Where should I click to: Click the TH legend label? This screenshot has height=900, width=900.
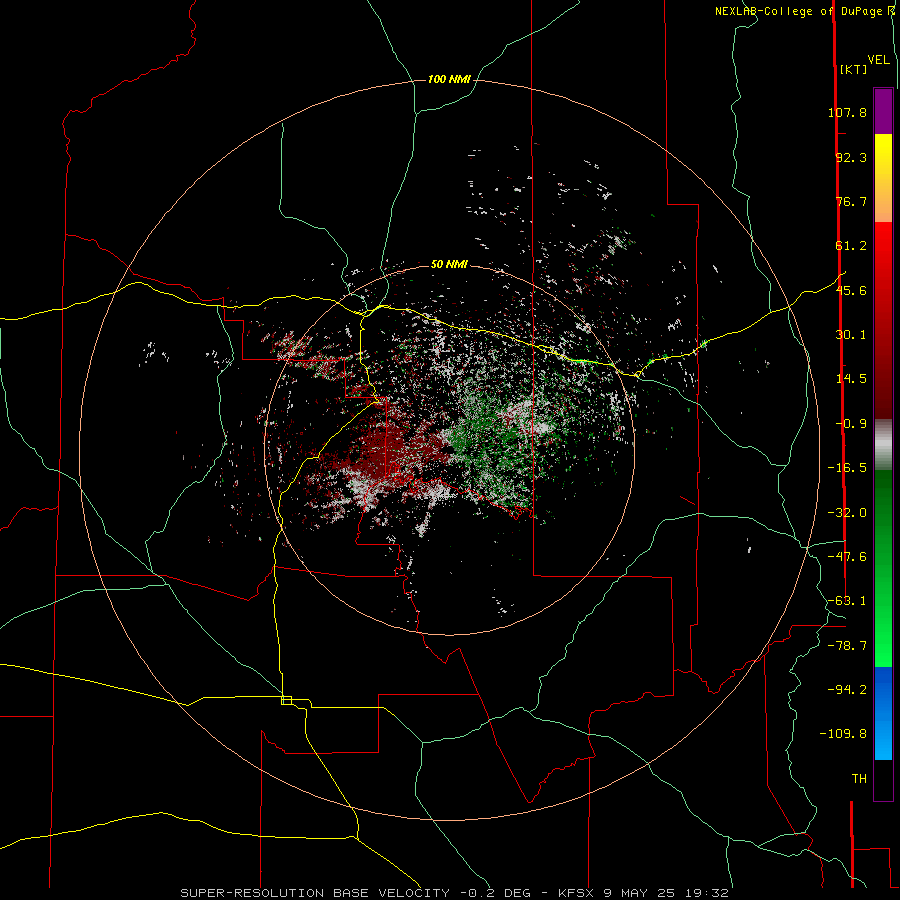pos(859,779)
